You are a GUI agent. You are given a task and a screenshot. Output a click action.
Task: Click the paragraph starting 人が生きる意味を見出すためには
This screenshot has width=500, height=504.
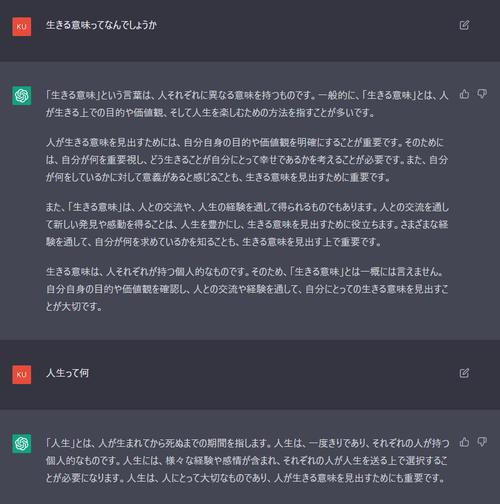click(x=247, y=160)
